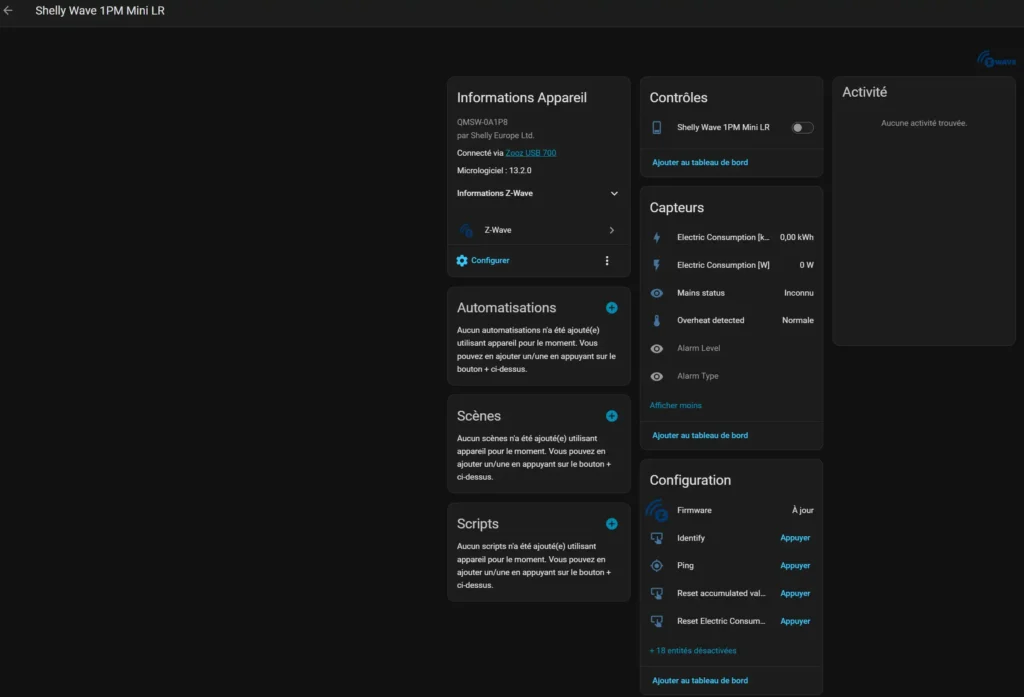This screenshot has height=697, width=1024.
Task: Go back with the top-left arrow
Action: 8,10
